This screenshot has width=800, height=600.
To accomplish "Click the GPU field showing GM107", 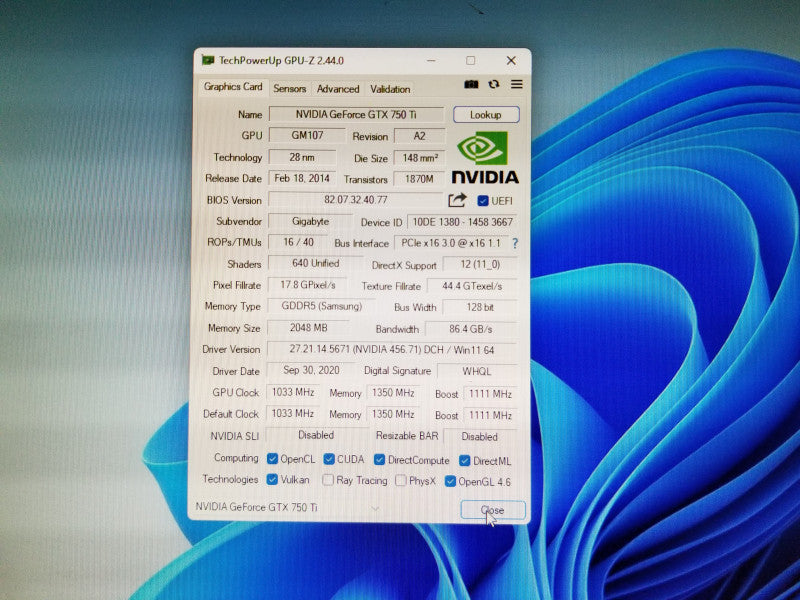I will pyautogui.click(x=307, y=135).
